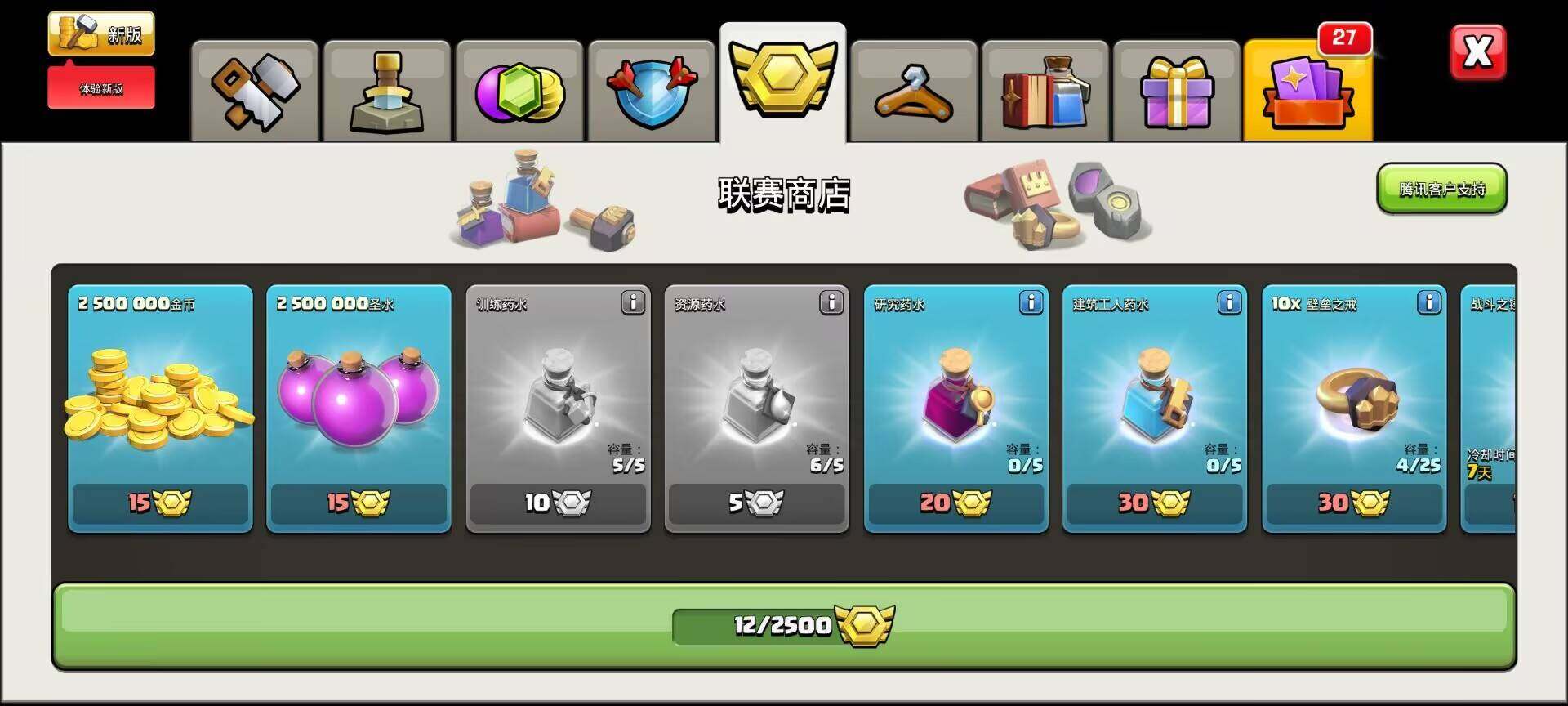This screenshot has width=1568, height=706.
Task: Show info for 资源药水 potion
Action: 831,303
